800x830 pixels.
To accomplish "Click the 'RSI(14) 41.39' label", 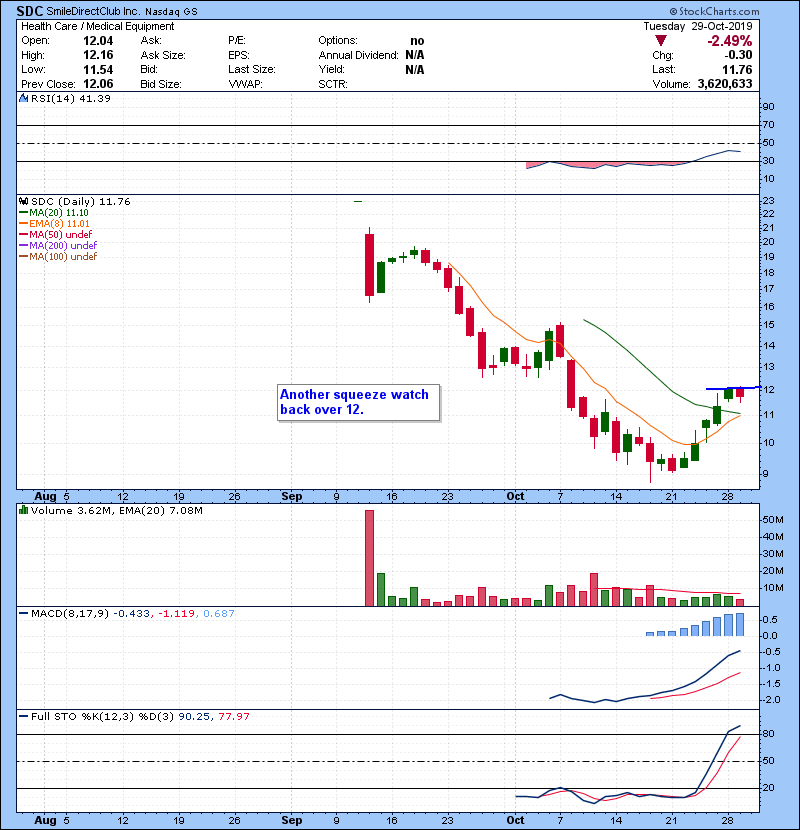I will (x=70, y=98).
